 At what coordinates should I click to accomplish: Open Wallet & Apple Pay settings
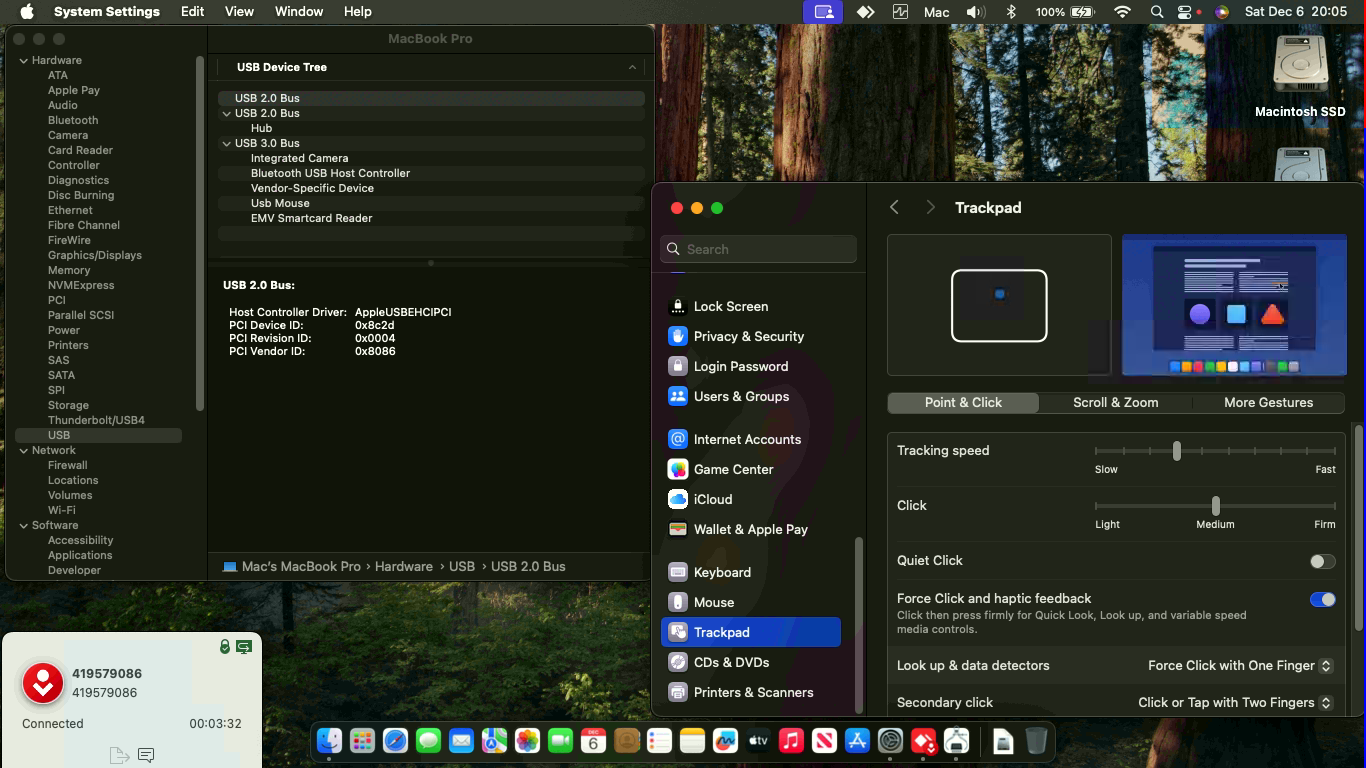pos(750,529)
